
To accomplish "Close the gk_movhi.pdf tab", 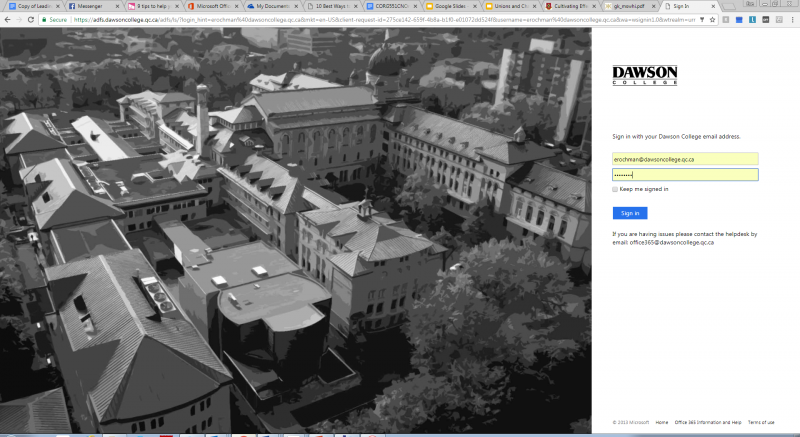I will point(654,6).
